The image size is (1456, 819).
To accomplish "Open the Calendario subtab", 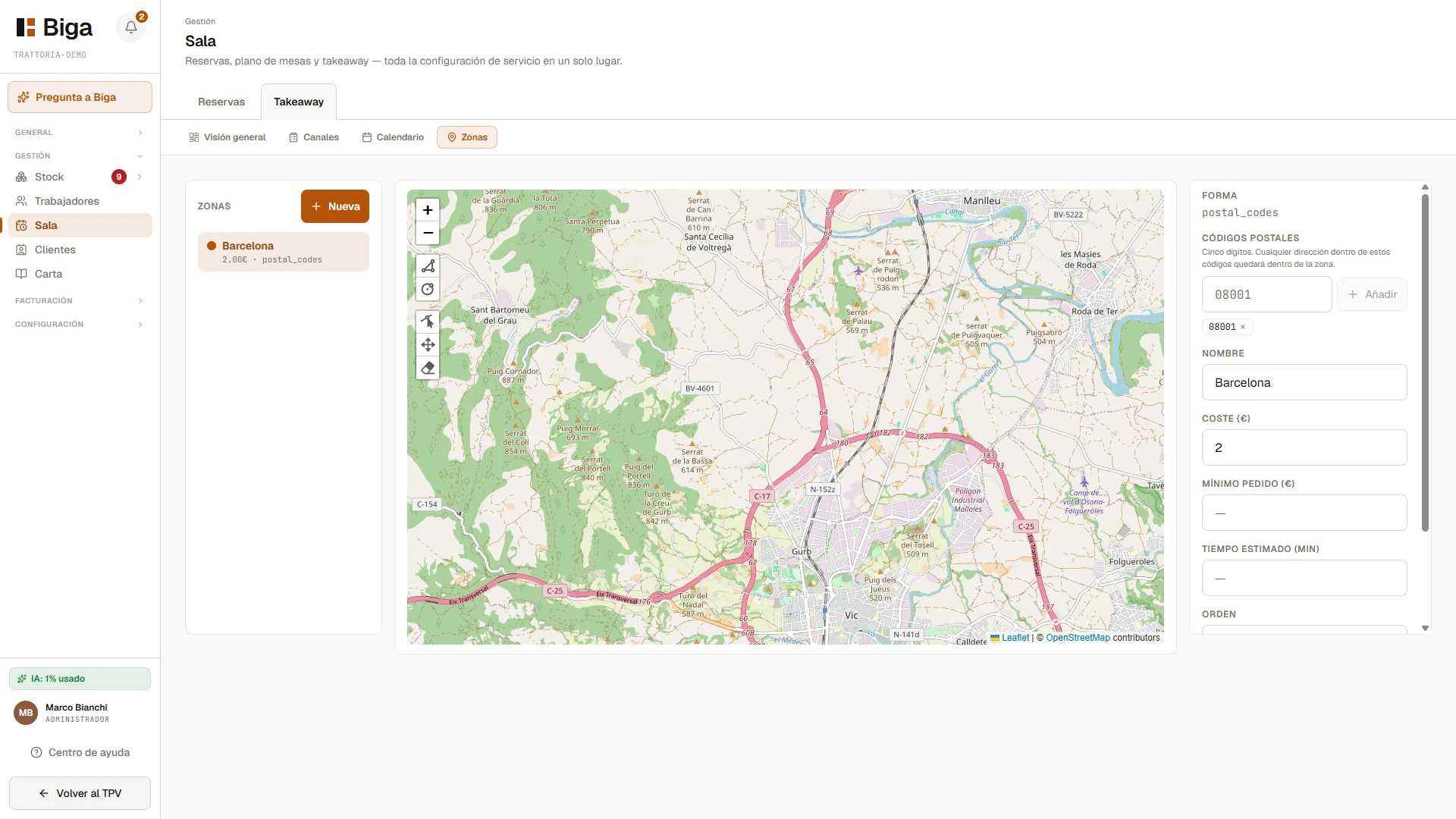I will (393, 137).
